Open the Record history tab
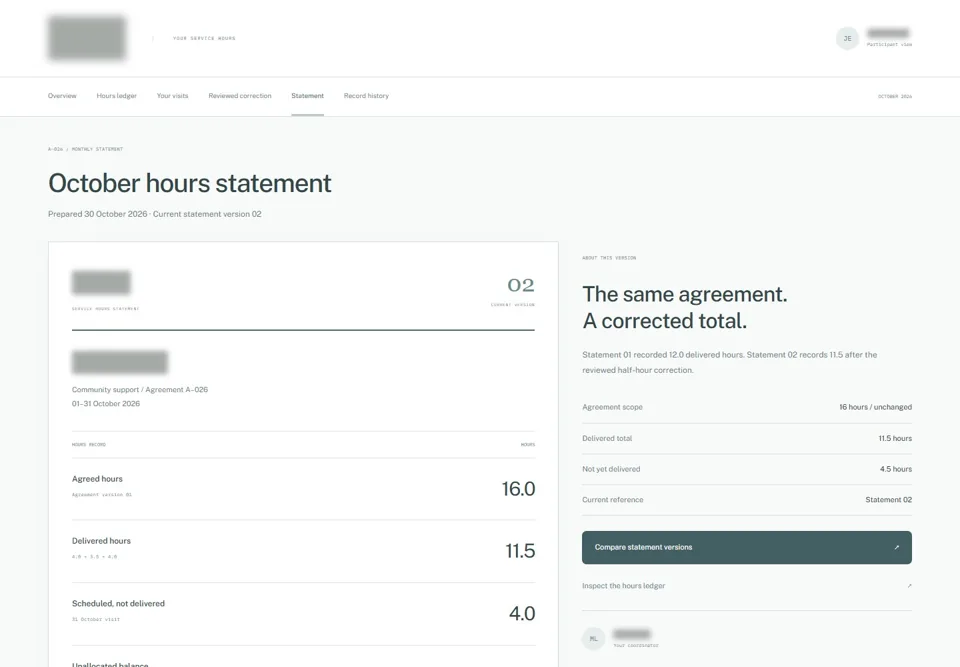 [x=366, y=96]
